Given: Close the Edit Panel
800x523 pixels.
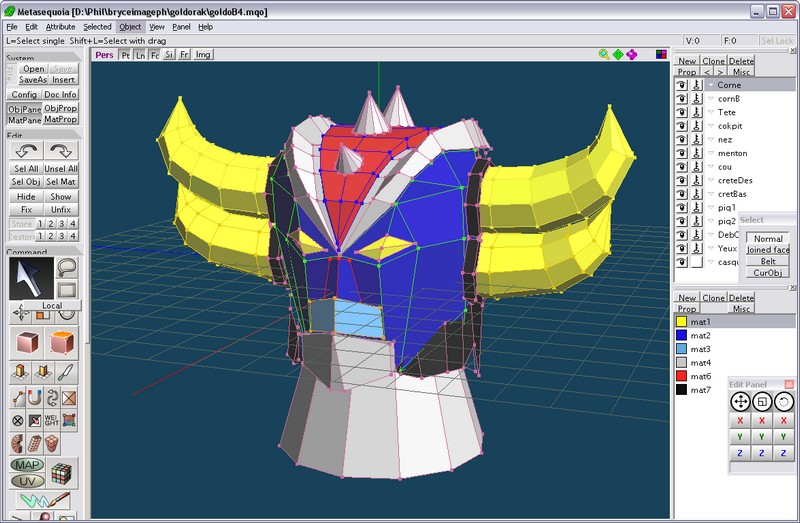Looking at the screenshot, I should click(789, 384).
